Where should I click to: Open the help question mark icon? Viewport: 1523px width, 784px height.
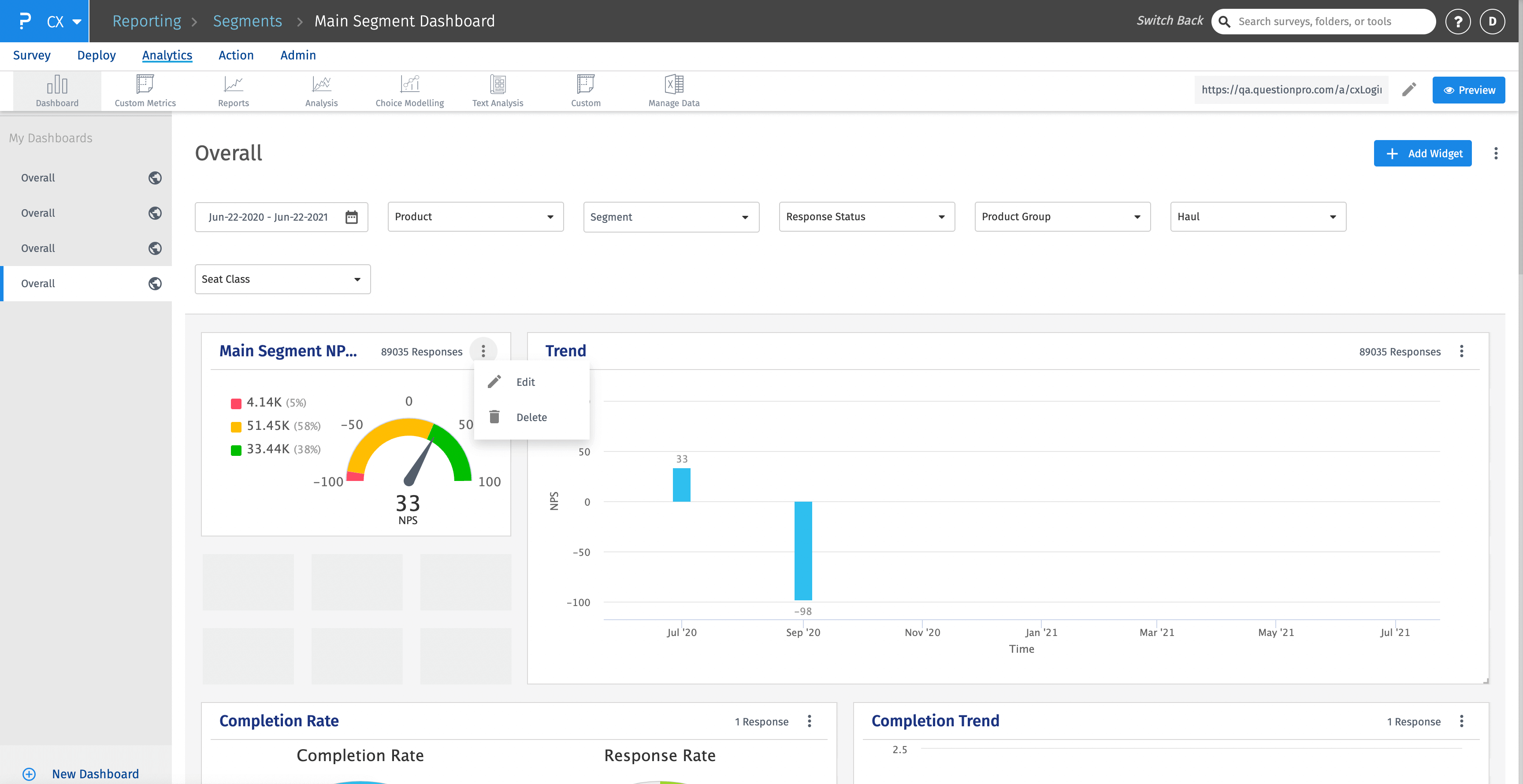1457,21
